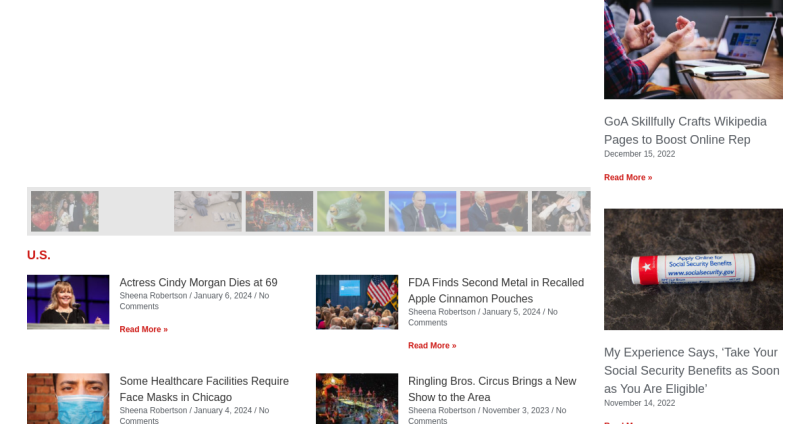
Task: Open 'GoA Skillfully Crafts Wikipedia Pages' article
Action: tap(685, 130)
